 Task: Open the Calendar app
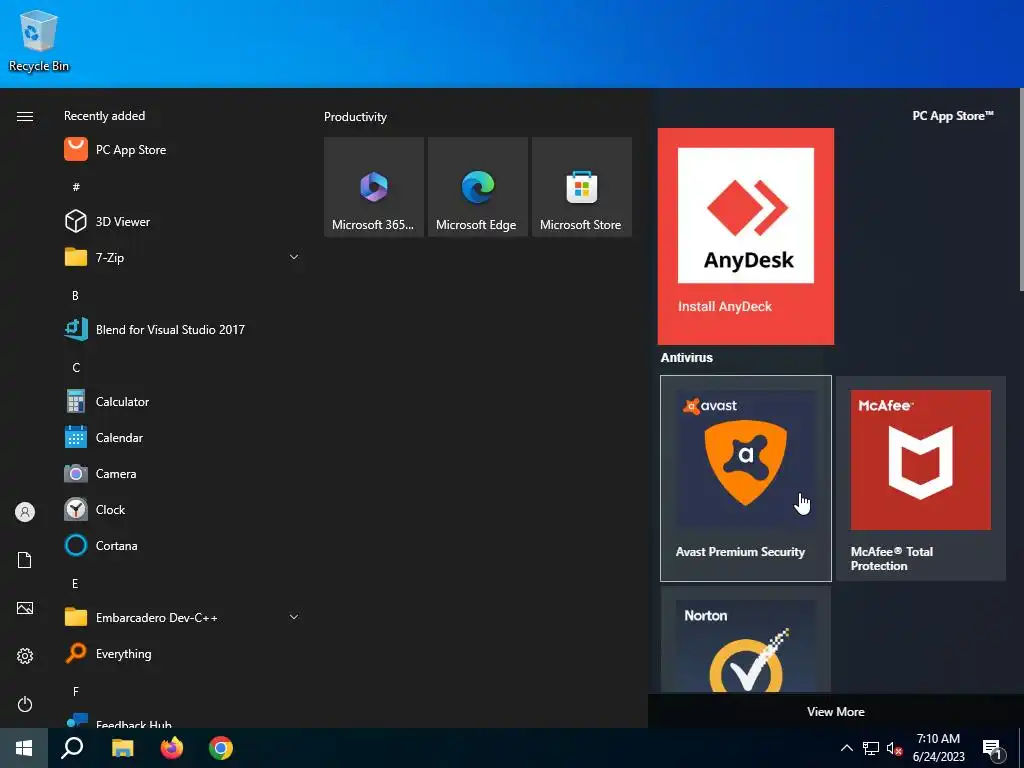click(x=182, y=438)
